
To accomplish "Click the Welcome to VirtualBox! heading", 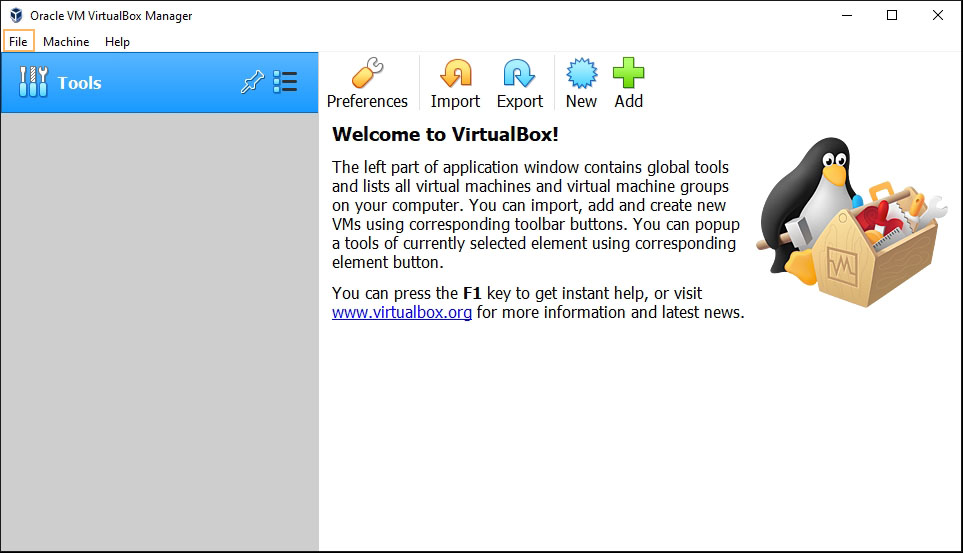I will coord(445,134).
